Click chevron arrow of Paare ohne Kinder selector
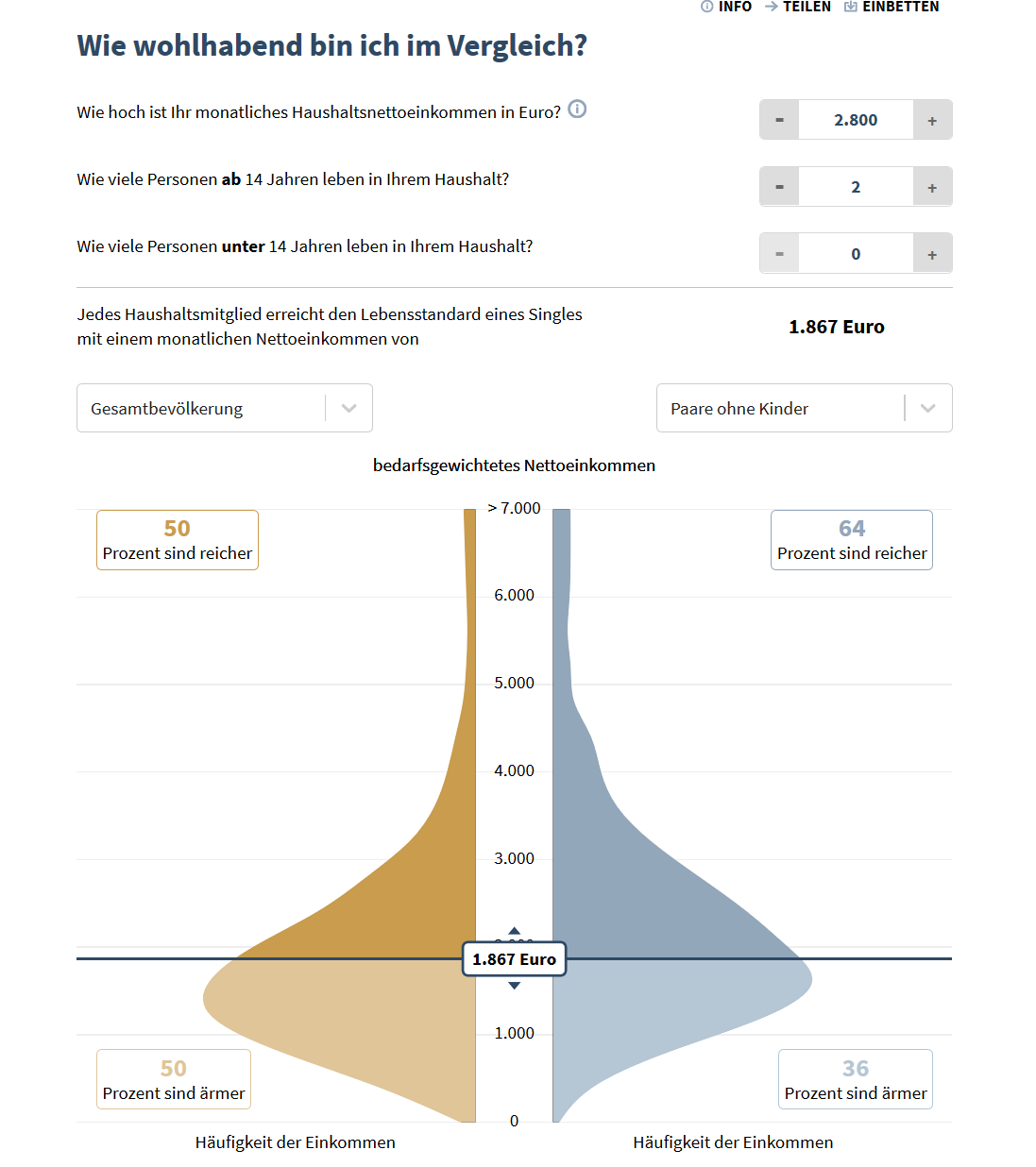The width and height of the screenshot is (1036, 1167). (x=928, y=408)
